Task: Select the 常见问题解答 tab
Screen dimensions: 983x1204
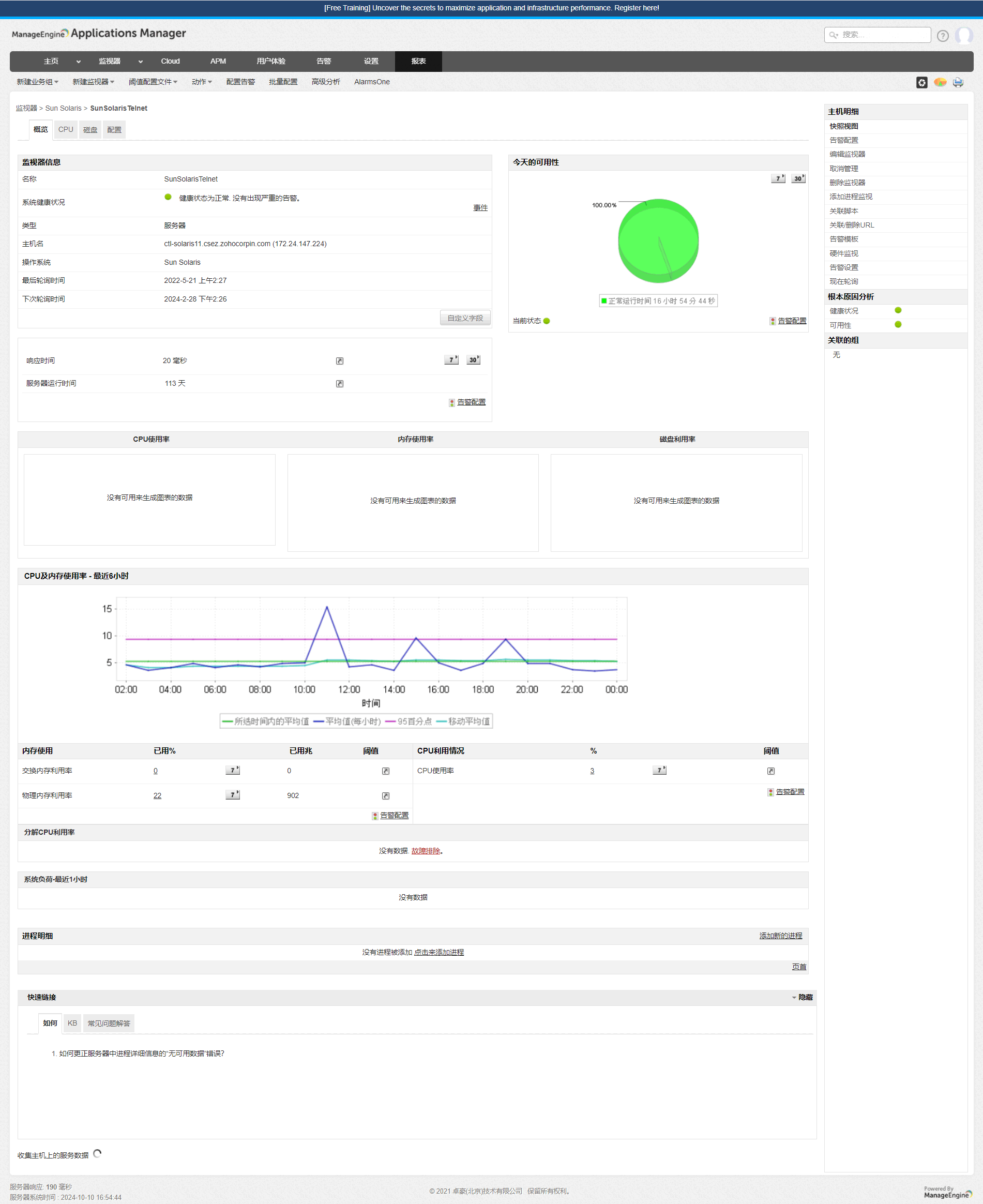Action: 109,1024
